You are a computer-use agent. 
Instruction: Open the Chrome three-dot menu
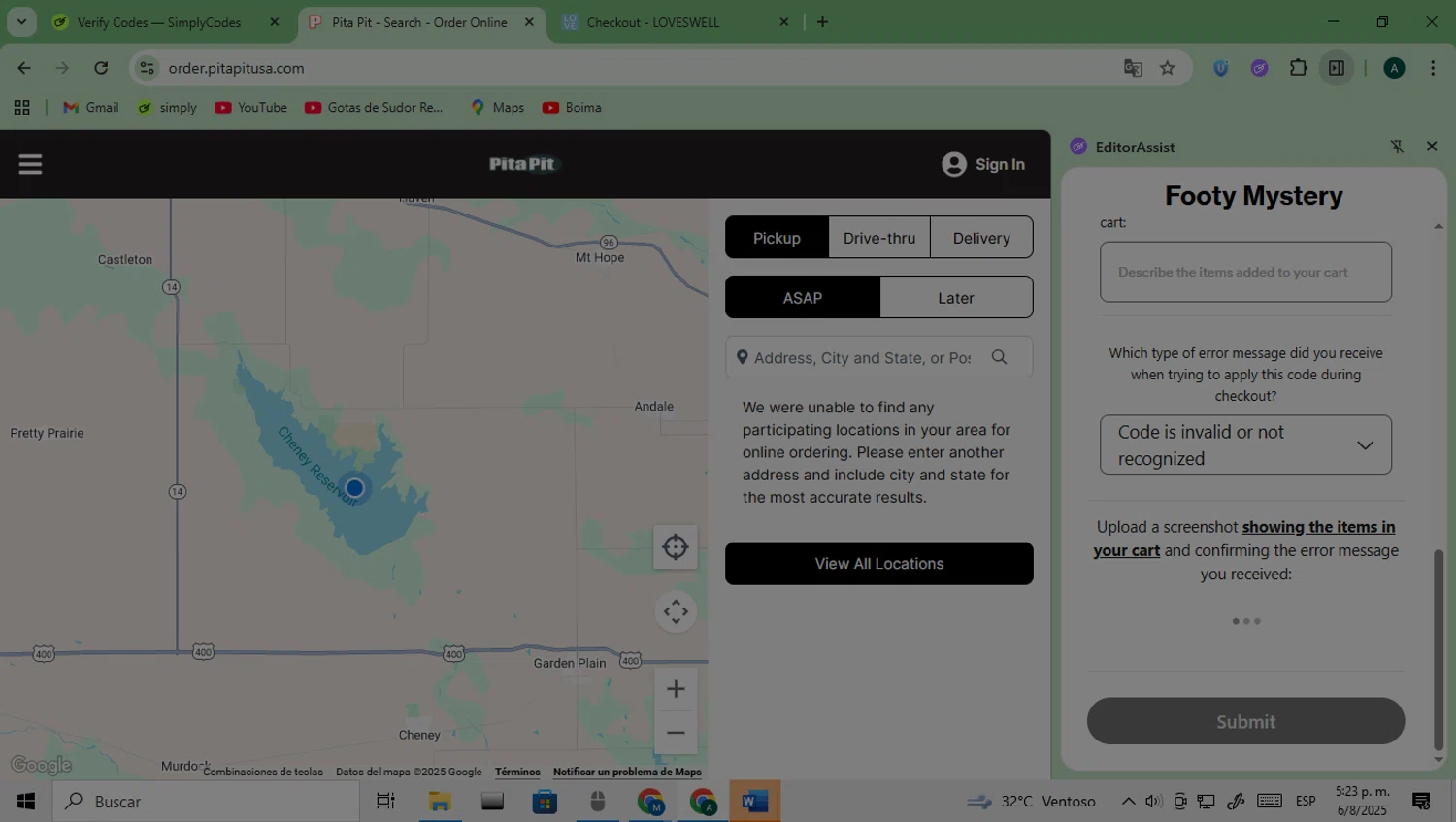[x=1433, y=68]
